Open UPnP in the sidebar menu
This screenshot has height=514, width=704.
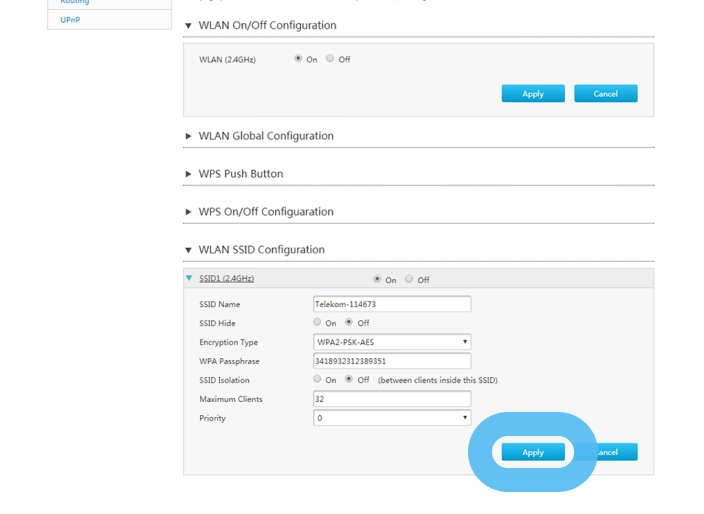70,19
